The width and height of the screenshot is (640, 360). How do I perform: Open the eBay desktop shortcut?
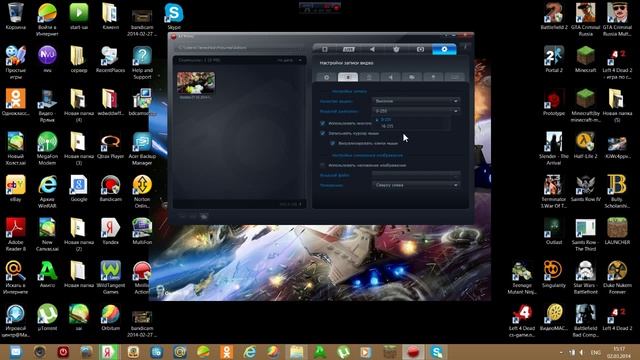(16, 188)
